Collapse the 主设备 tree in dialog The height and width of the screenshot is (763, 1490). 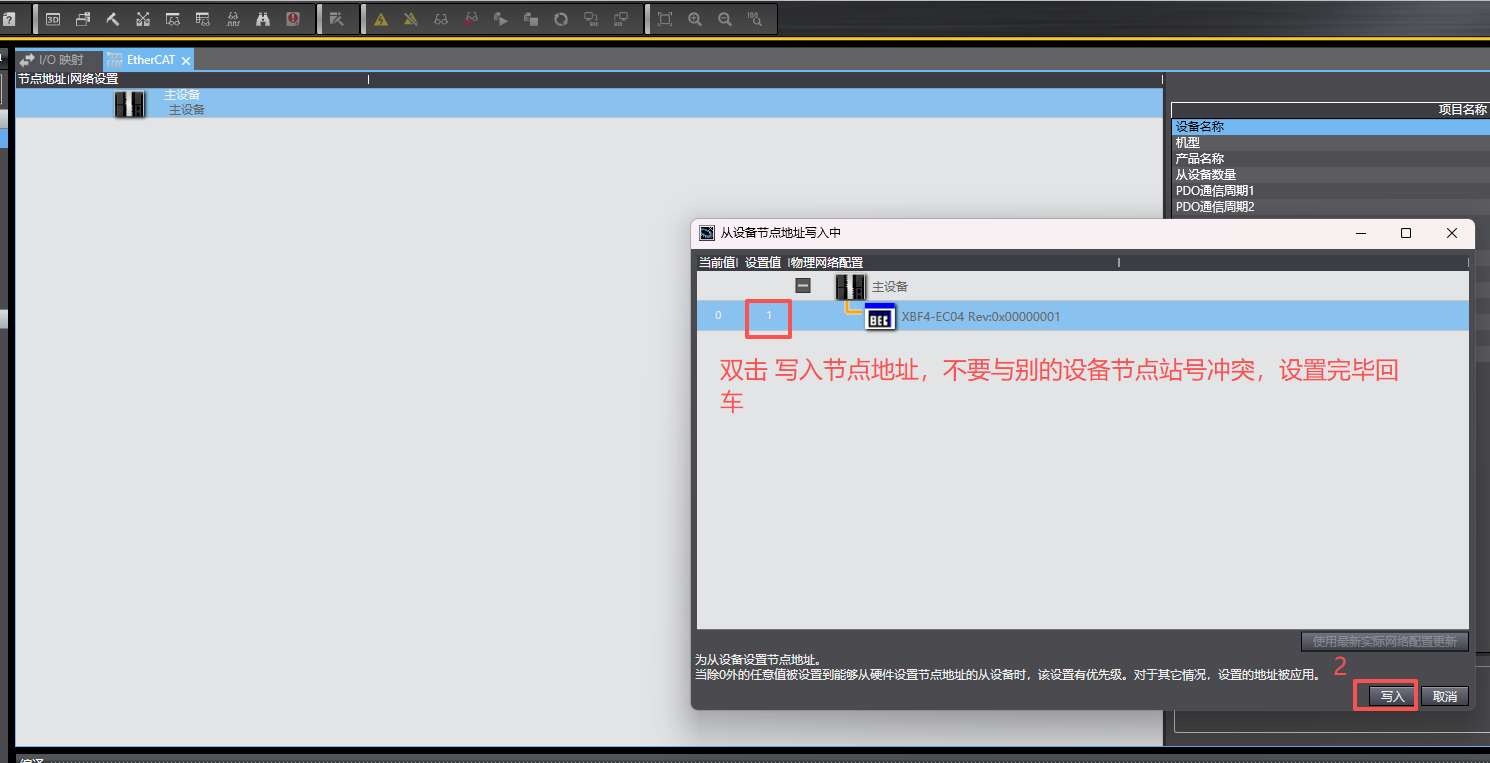(x=803, y=286)
